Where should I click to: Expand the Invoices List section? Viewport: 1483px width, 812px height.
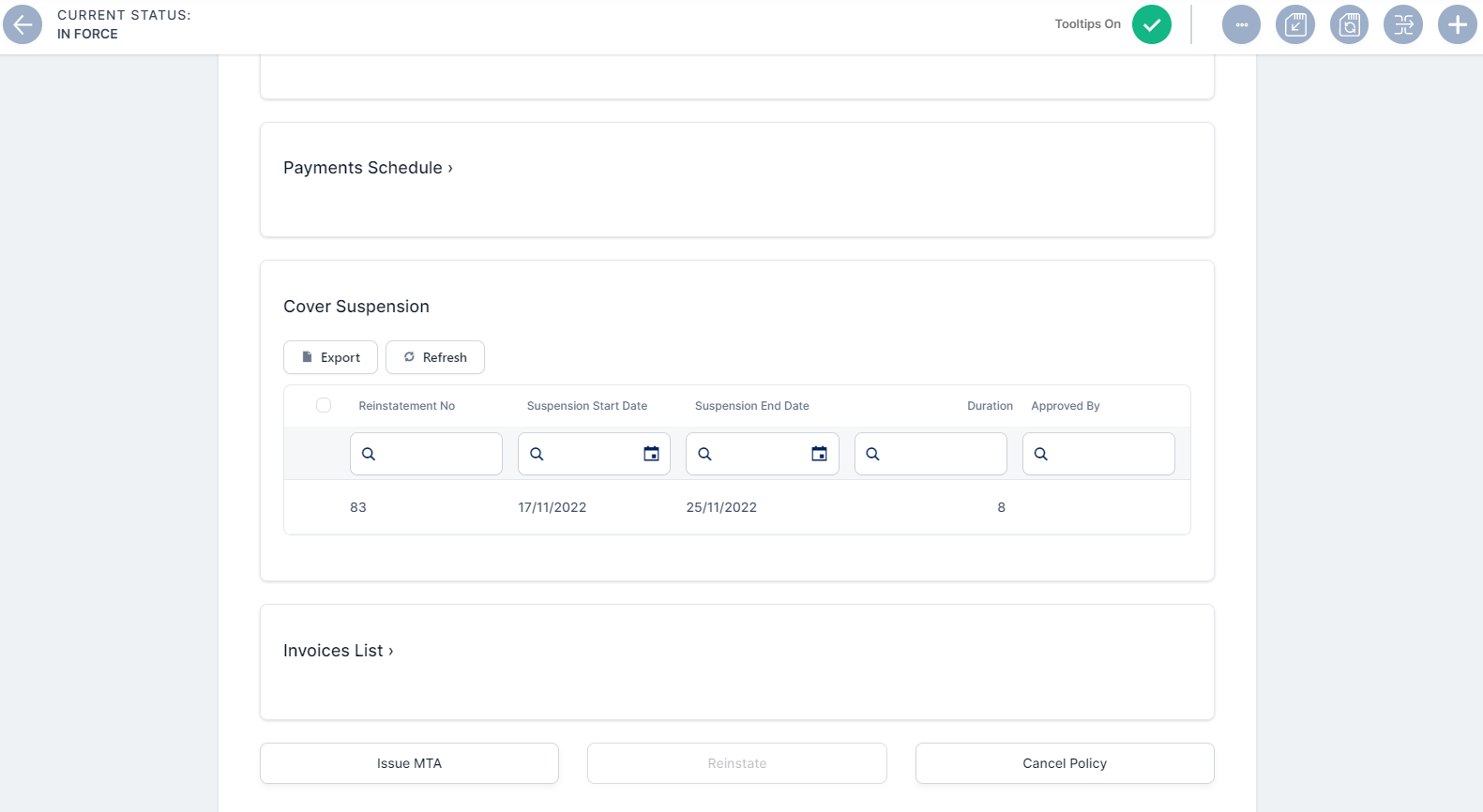[x=338, y=651]
